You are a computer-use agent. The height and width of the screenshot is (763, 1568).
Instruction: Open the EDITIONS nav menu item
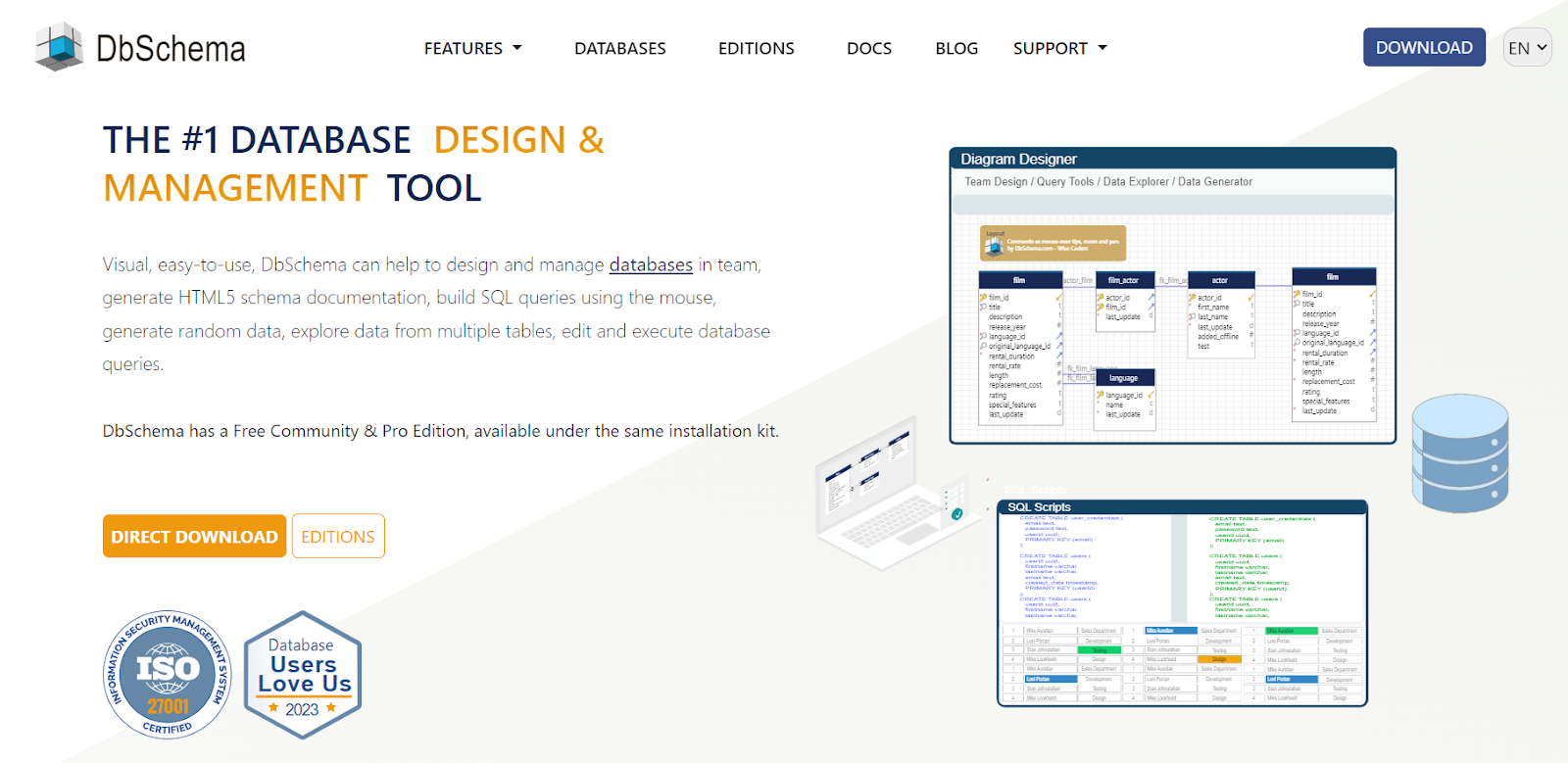pyautogui.click(x=757, y=48)
